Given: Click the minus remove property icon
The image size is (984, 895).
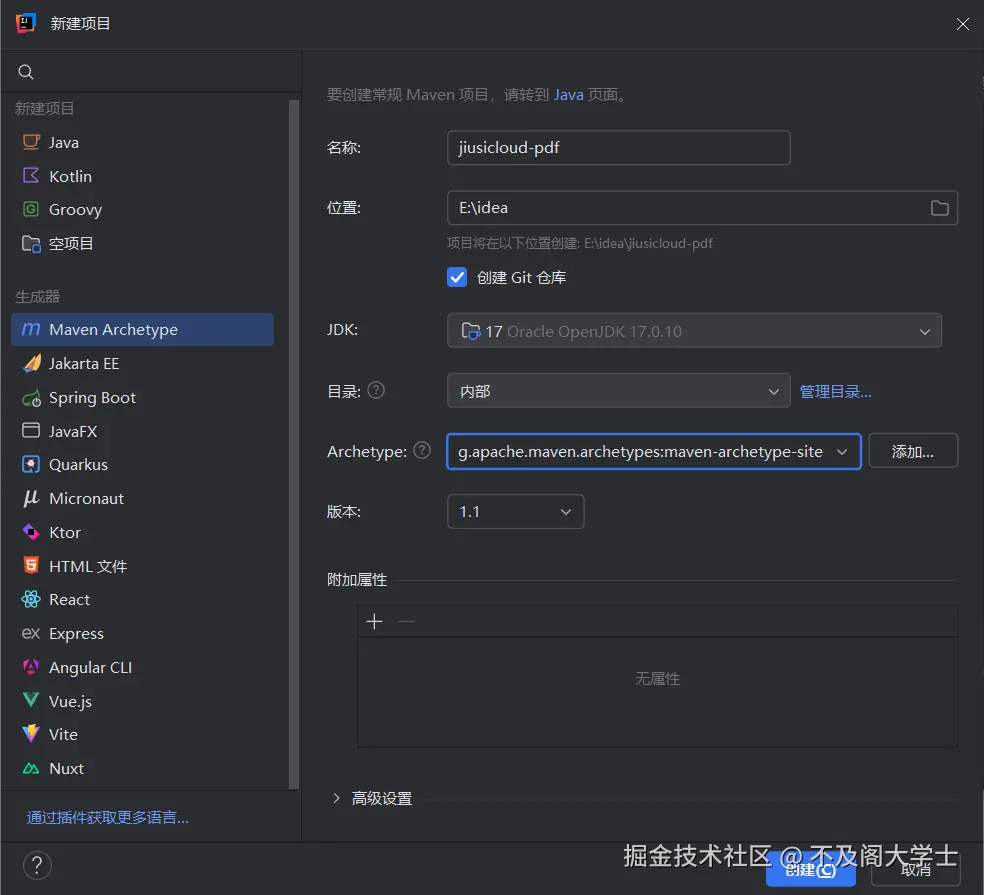Looking at the screenshot, I should [x=407, y=621].
